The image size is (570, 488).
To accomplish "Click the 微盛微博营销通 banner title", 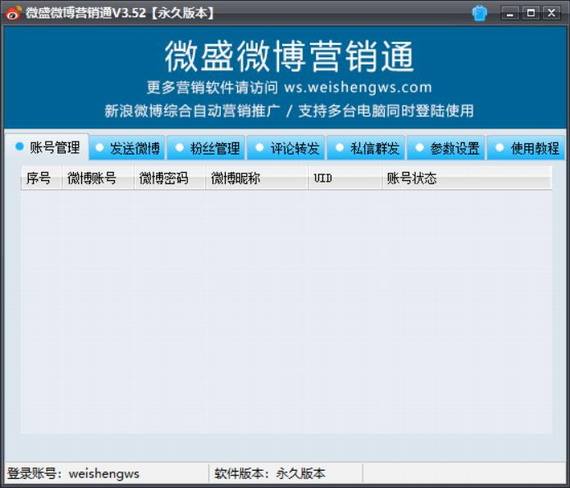I will 289,56.
